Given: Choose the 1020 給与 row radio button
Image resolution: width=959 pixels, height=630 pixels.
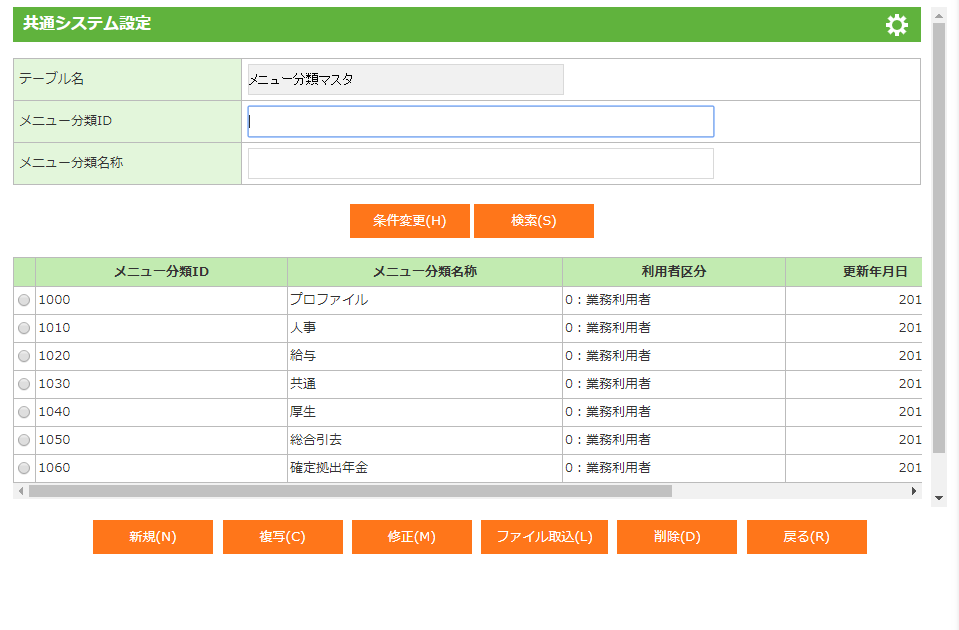Looking at the screenshot, I should 24,356.
